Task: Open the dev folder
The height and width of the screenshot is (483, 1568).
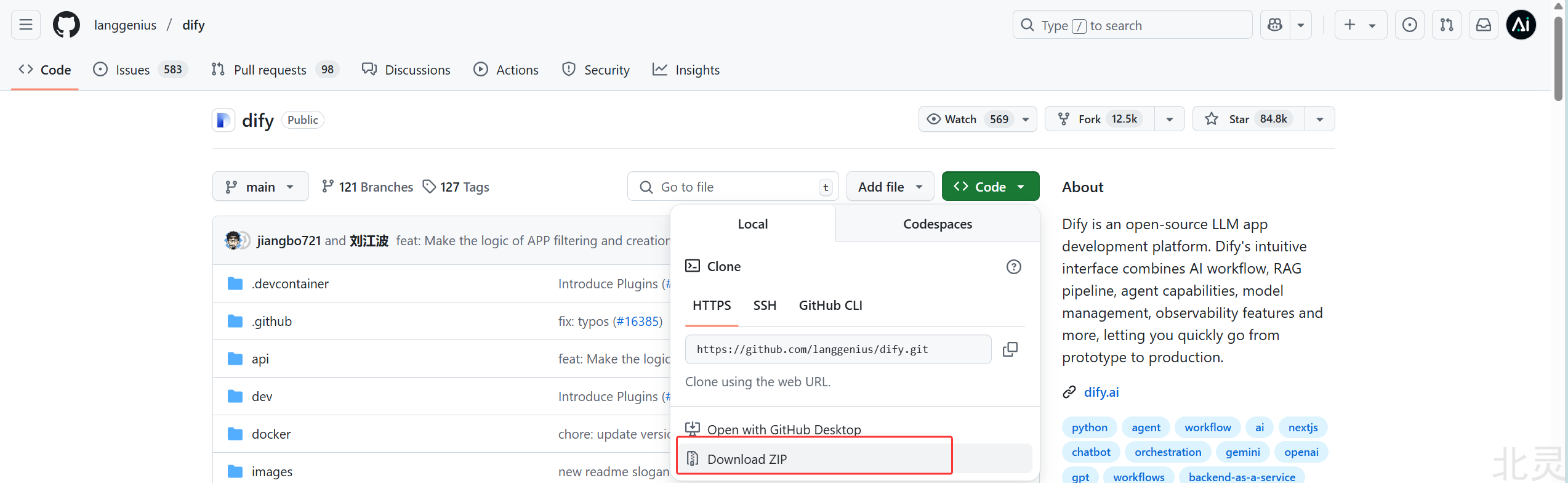Action: [x=262, y=397]
